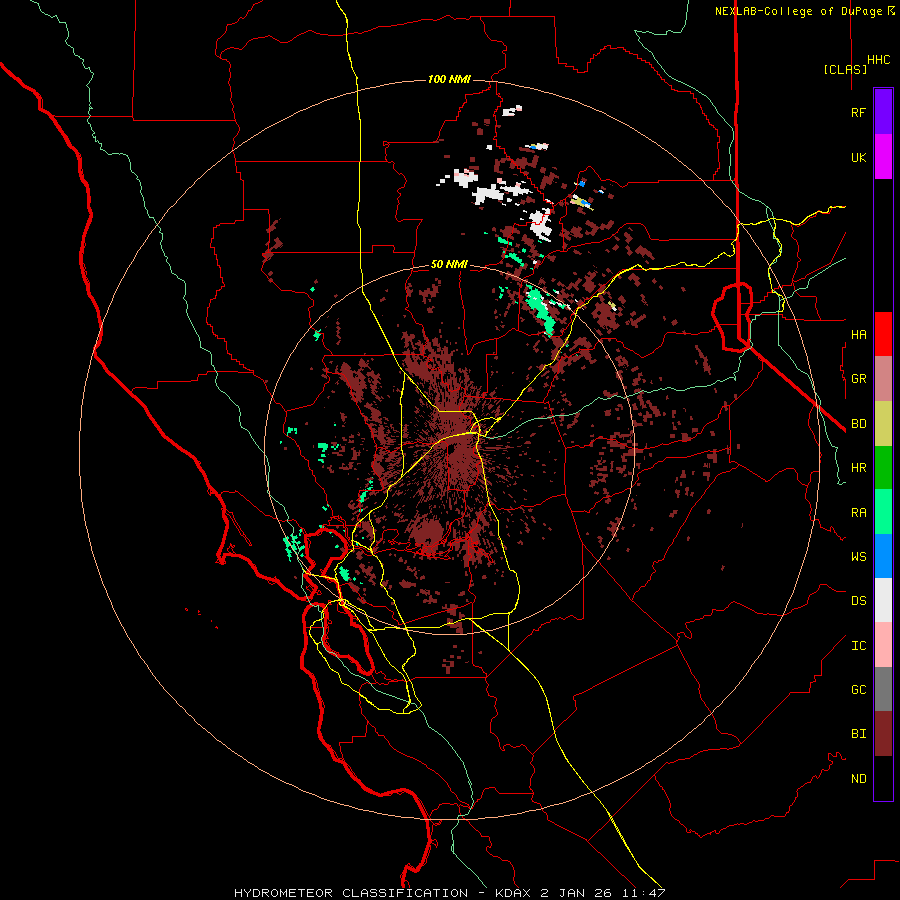900x900 pixels.
Task: Click the HA legend label
Action: 858,334
